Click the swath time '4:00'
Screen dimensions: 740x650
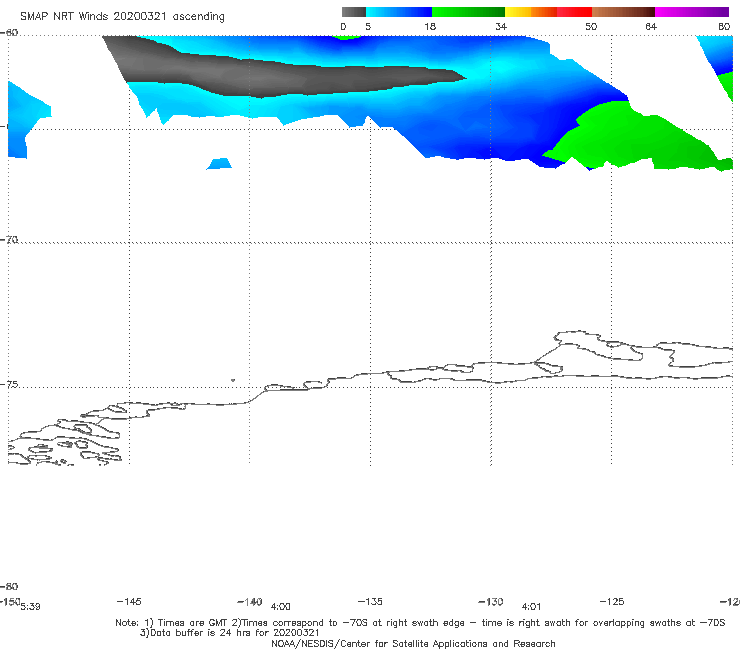click(x=280, y=607)
